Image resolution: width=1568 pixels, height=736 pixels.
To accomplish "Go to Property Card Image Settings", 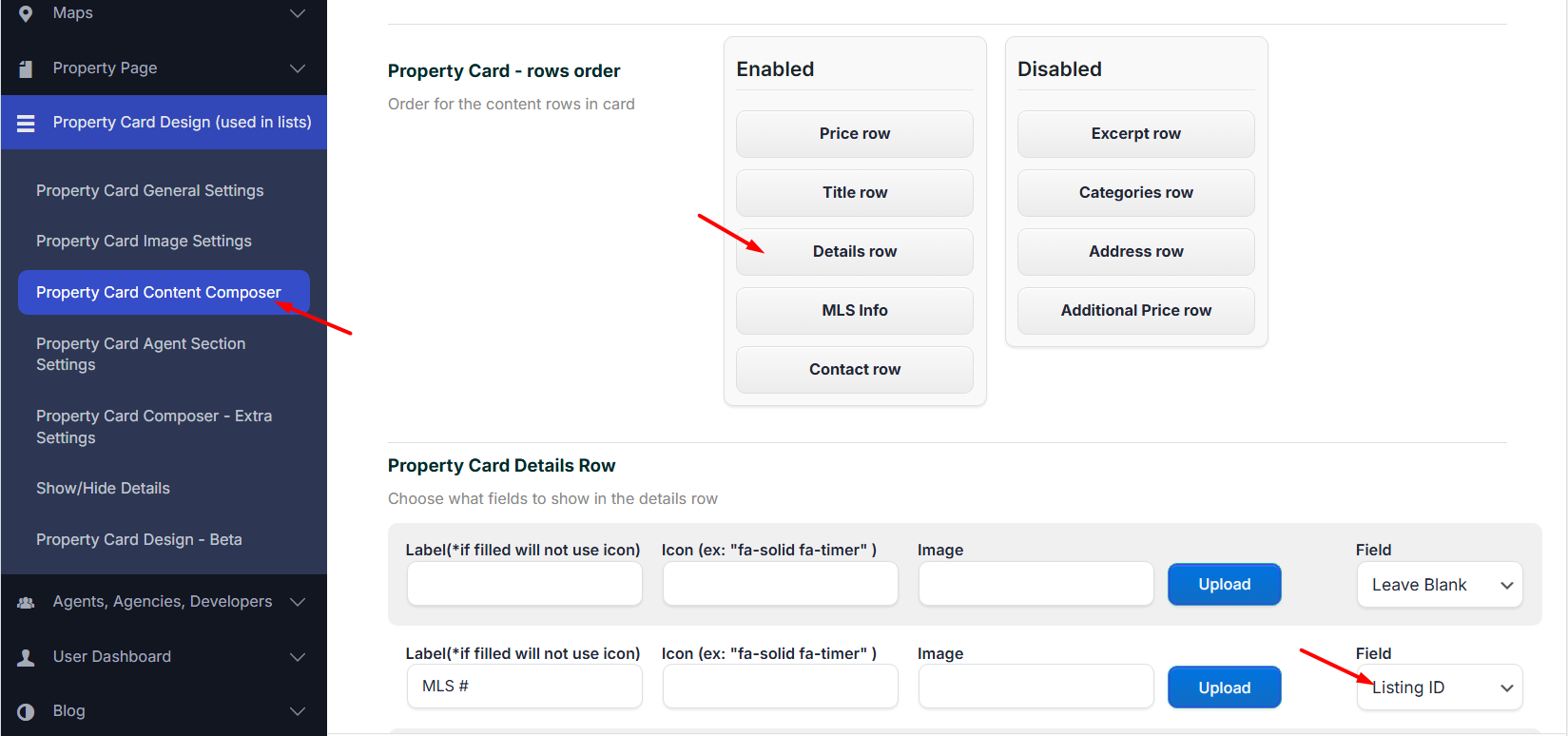I will tap(144, 242).
